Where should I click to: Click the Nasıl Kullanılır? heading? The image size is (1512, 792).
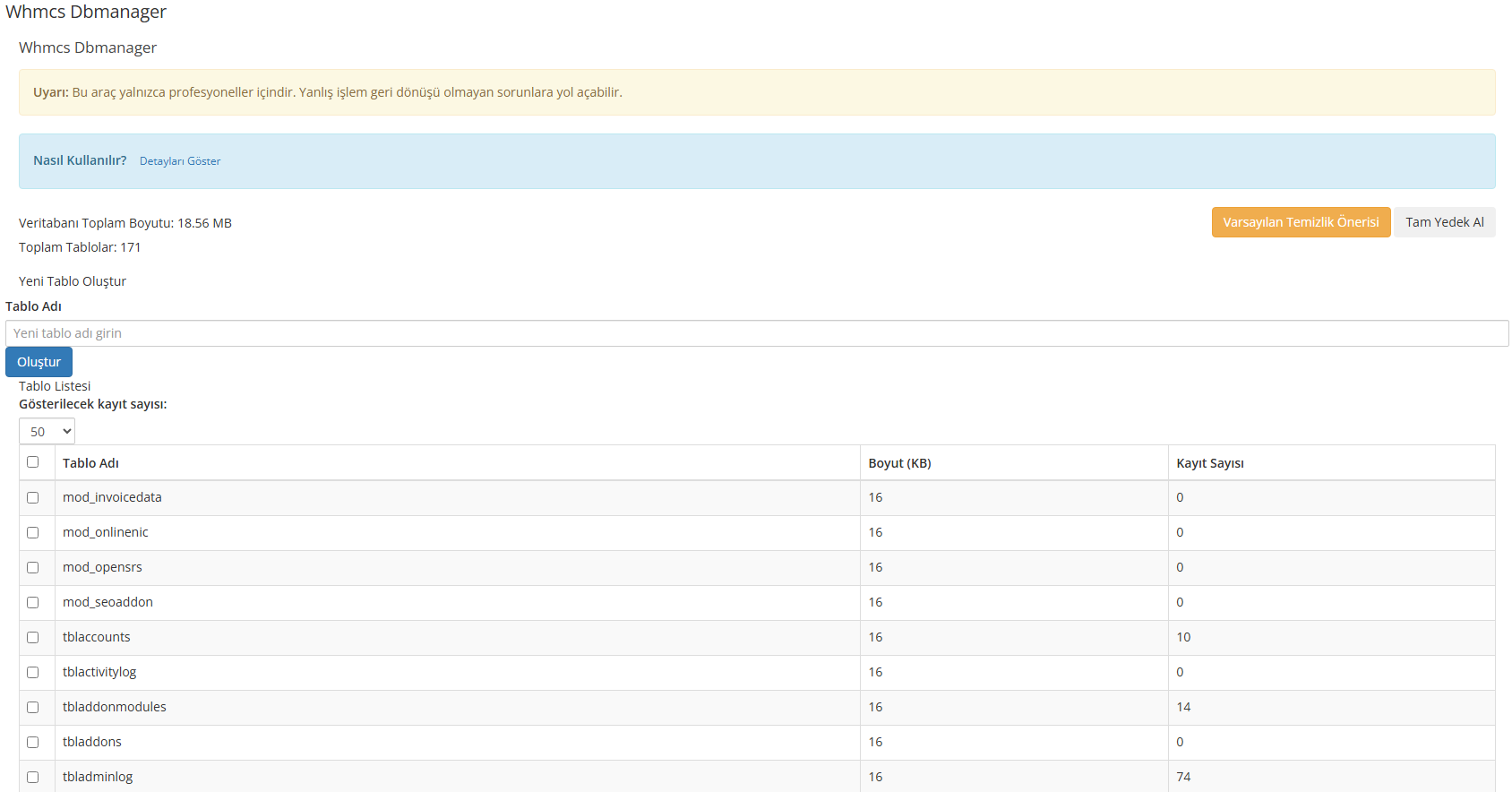pyautogui.click(x=80, y=160)
